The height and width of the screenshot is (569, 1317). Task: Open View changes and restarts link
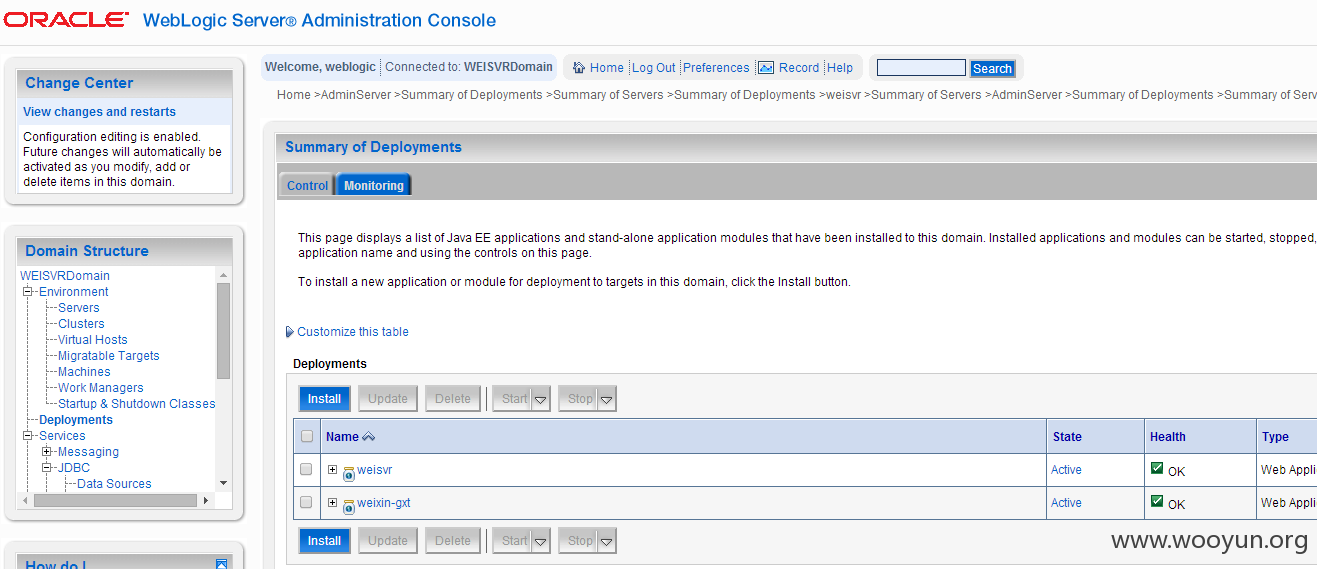[99, 112]
